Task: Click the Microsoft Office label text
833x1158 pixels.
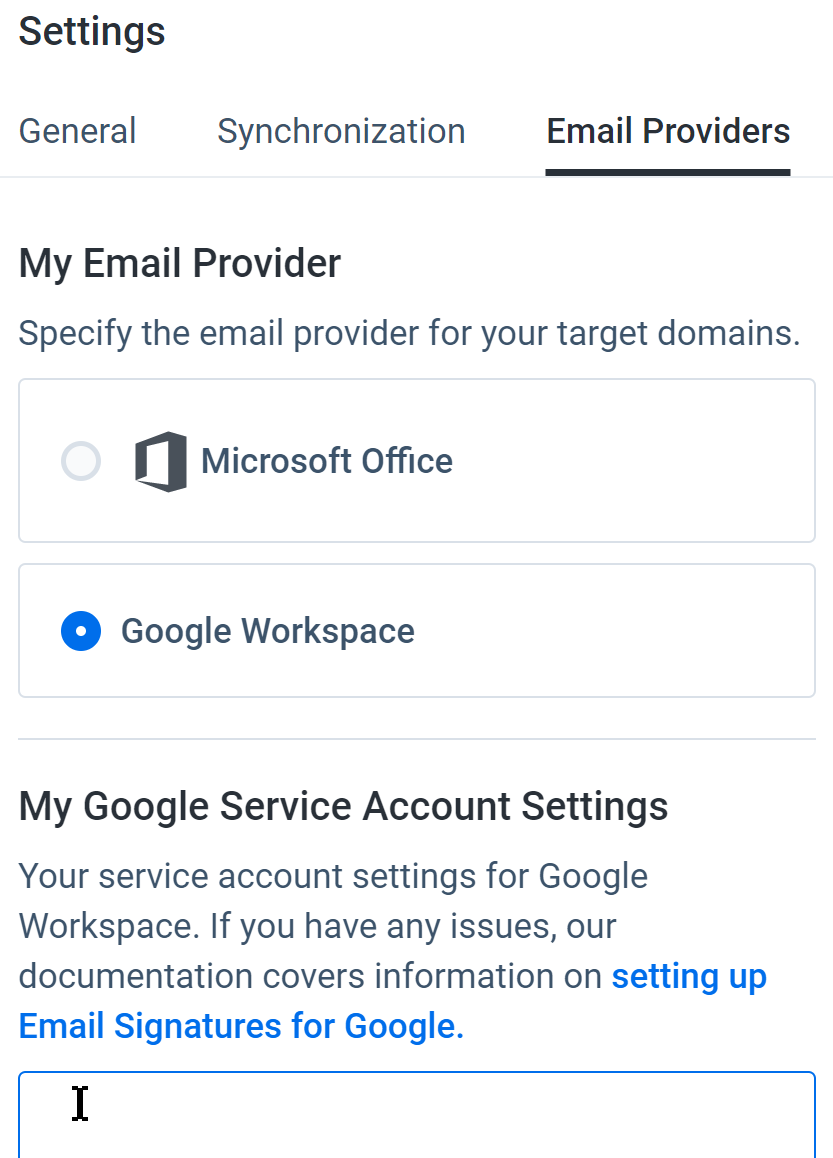Action: (x=326, y=461)
